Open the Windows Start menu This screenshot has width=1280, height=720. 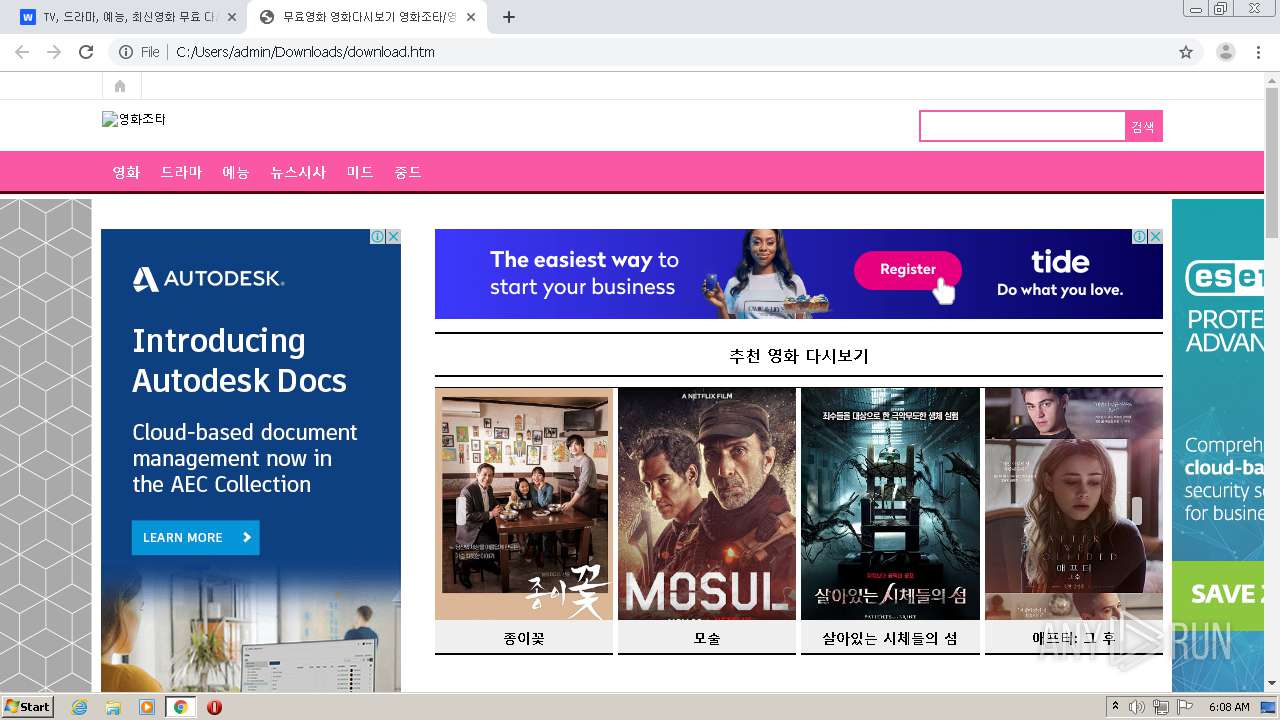[x=28, y=706]
